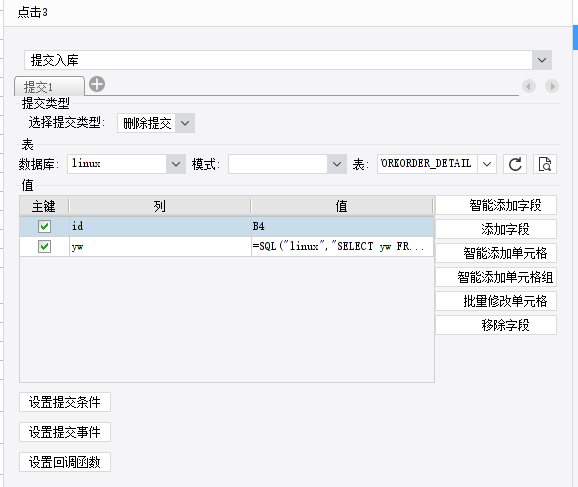The image size is (578, 487).
Task: Open the preview table data icon
Action: pos(545,164)
